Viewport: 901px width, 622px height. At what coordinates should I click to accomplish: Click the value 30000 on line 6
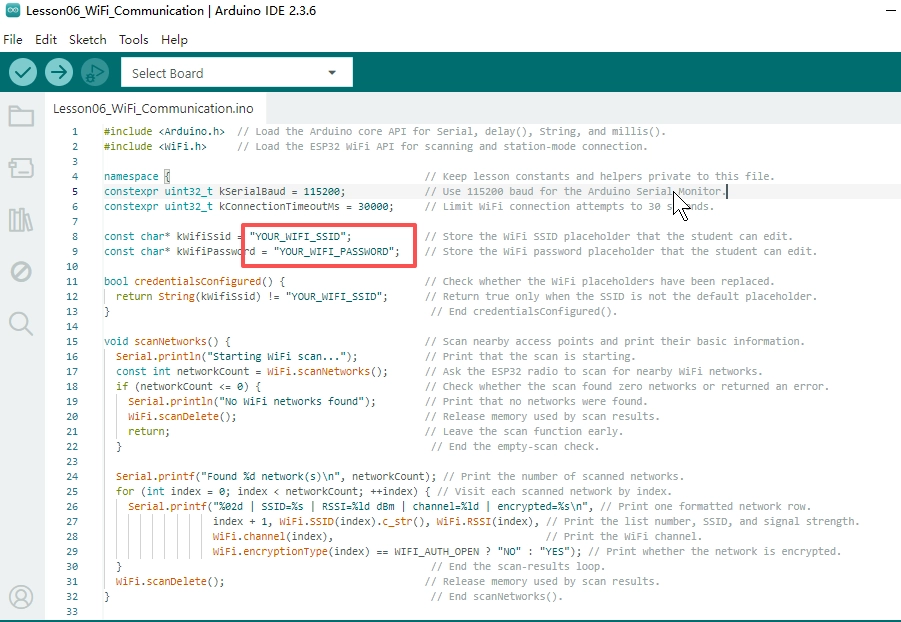[x=373, y=206]
